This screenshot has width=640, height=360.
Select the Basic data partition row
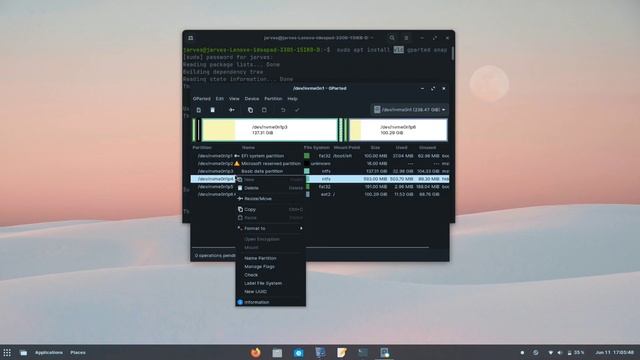pyautogui.click(x=320, y=171)
